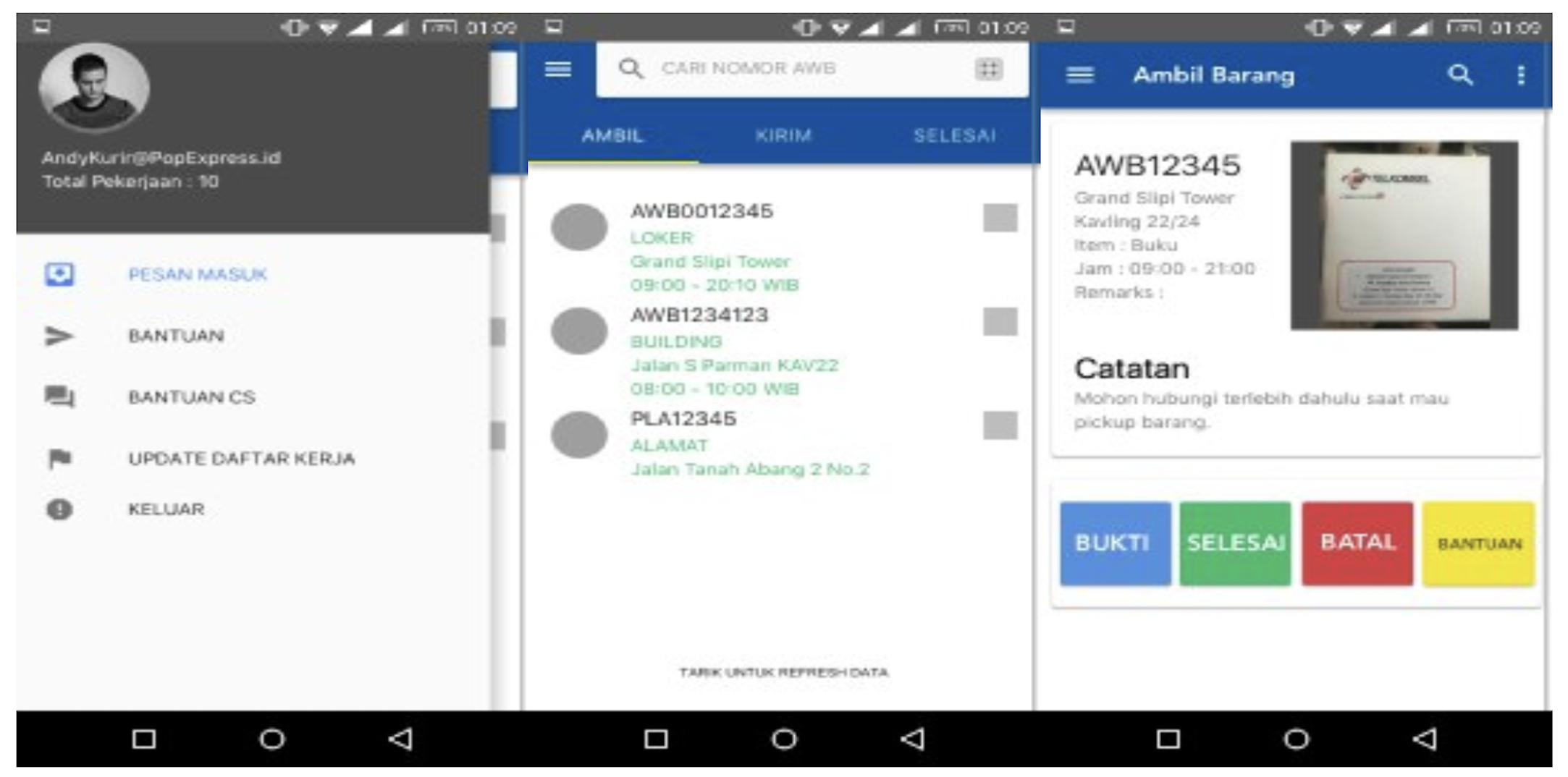Tap search icon in Ambil Barang header

click(1459, 75)
